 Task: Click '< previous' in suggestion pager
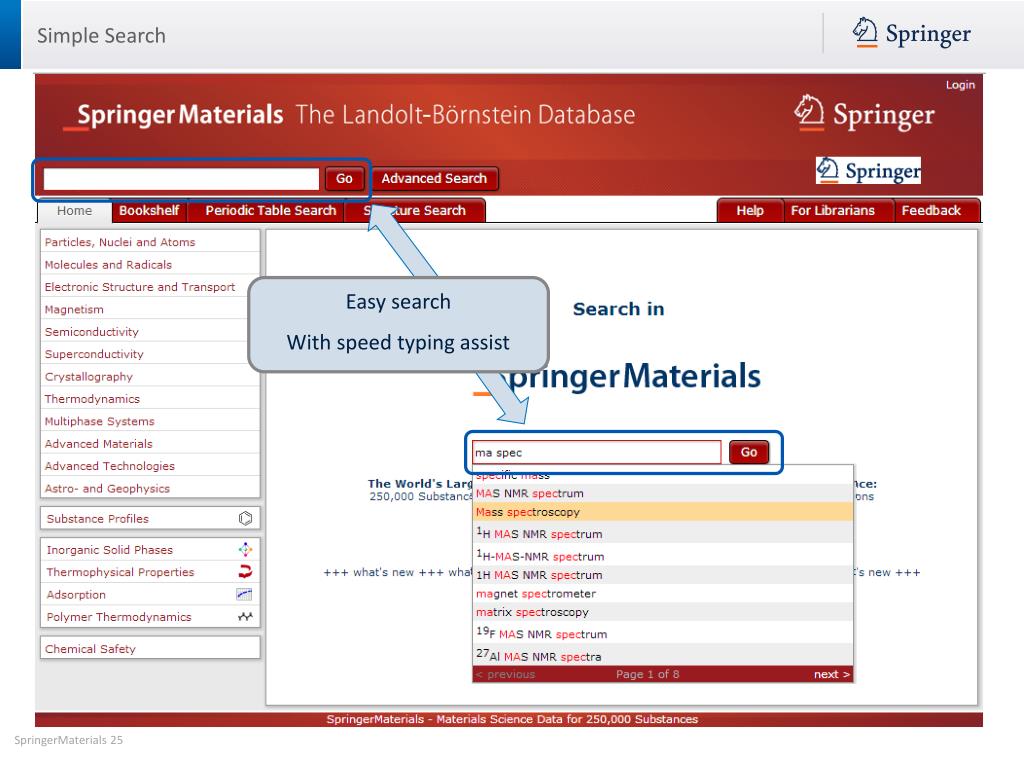[505, 674]
